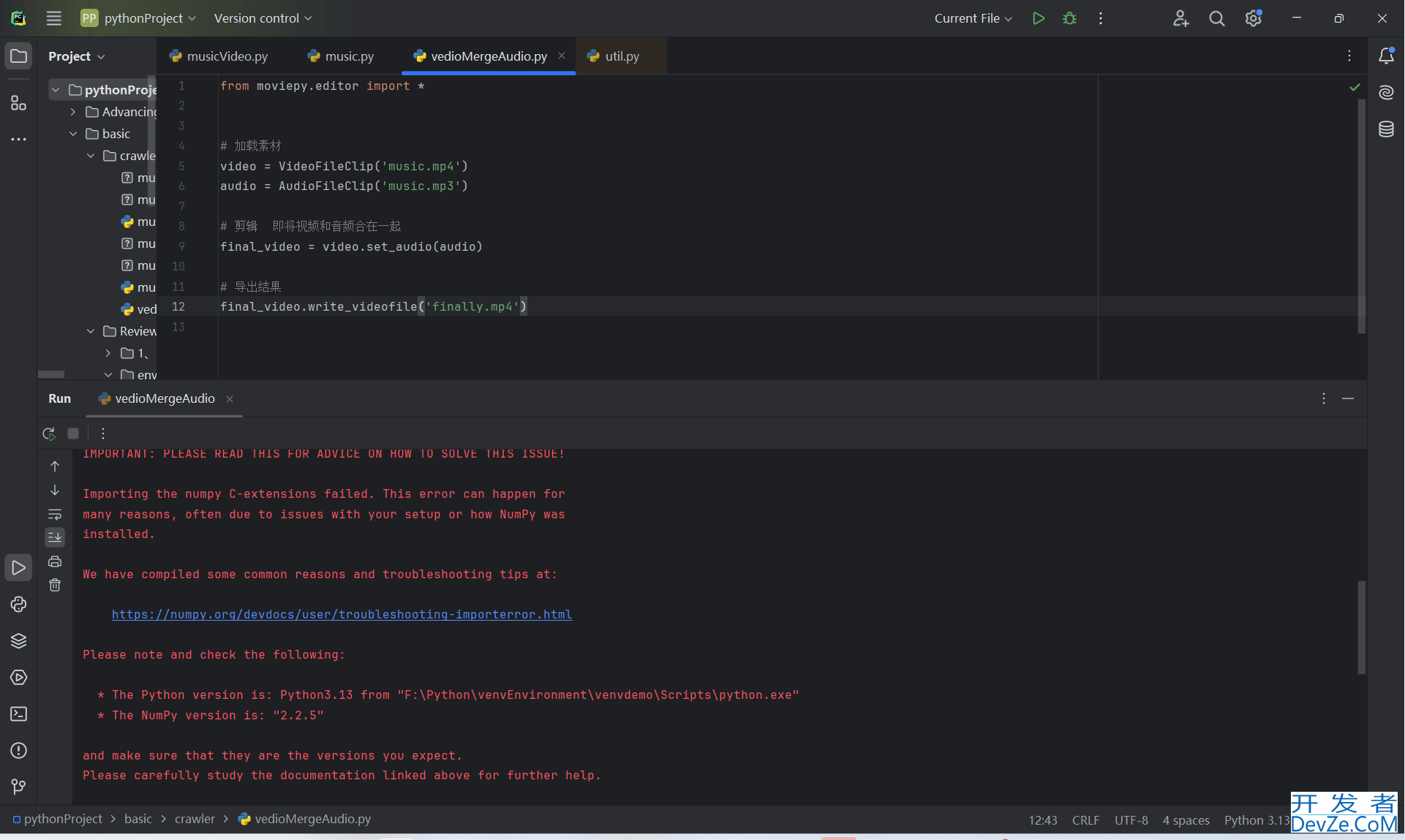Open the Run tool window in left sidebar
The image size is (1405, 840).
point(18,568)
